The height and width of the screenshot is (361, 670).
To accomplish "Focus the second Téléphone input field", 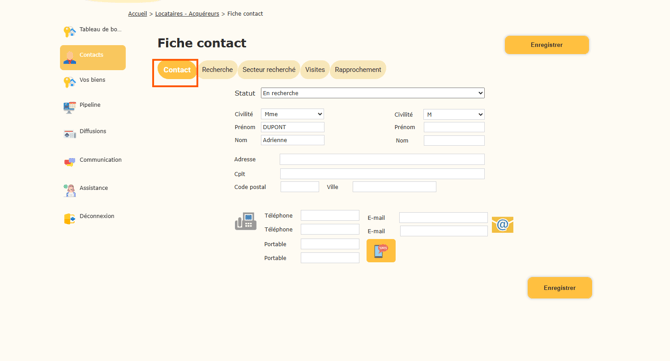I will (x=330, y=229).
